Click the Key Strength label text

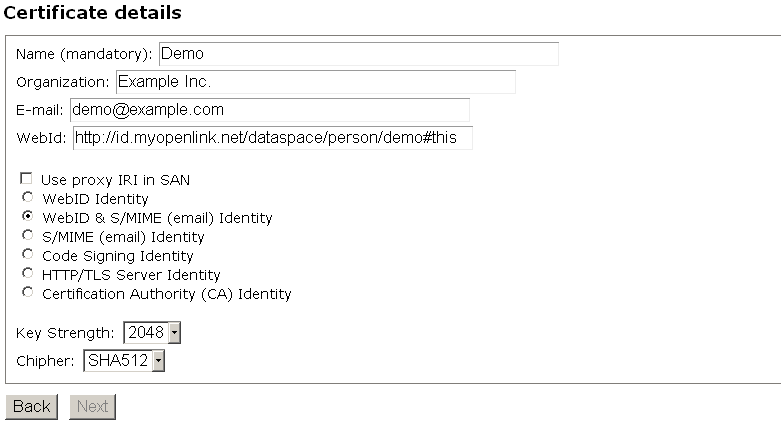(65, 333)
